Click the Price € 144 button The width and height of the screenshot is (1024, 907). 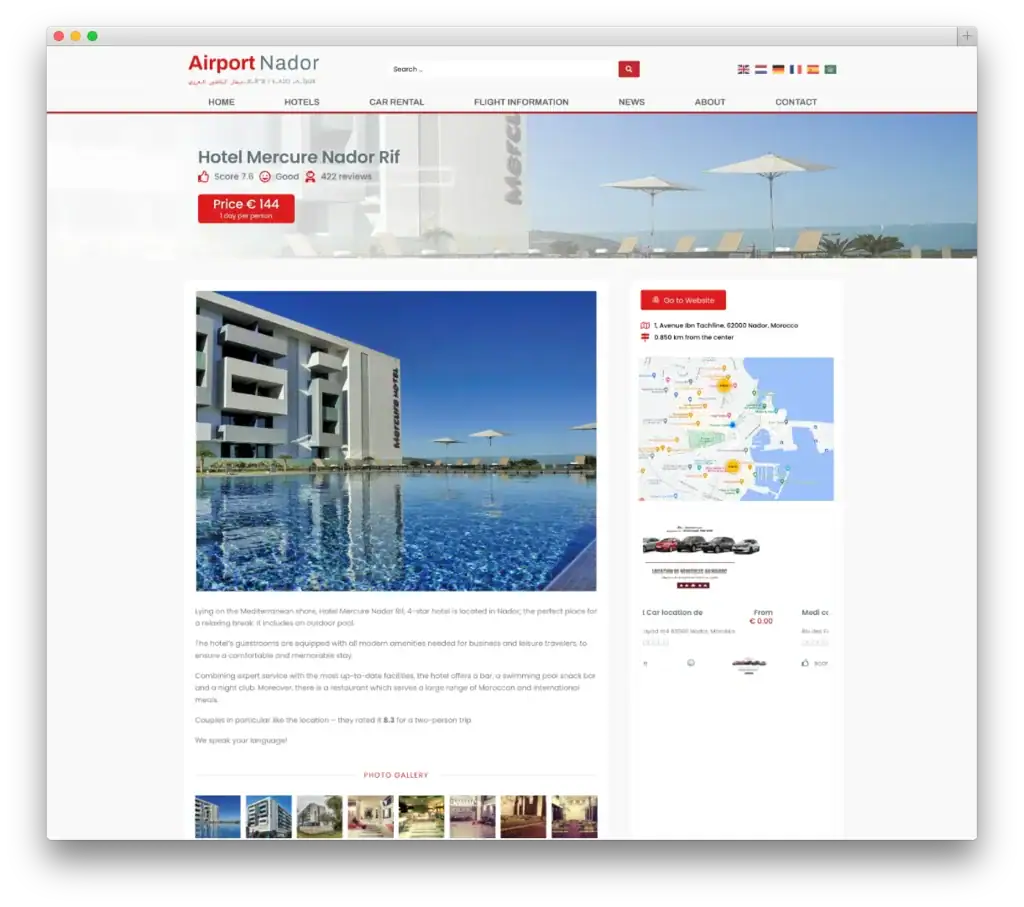point(246,208)
